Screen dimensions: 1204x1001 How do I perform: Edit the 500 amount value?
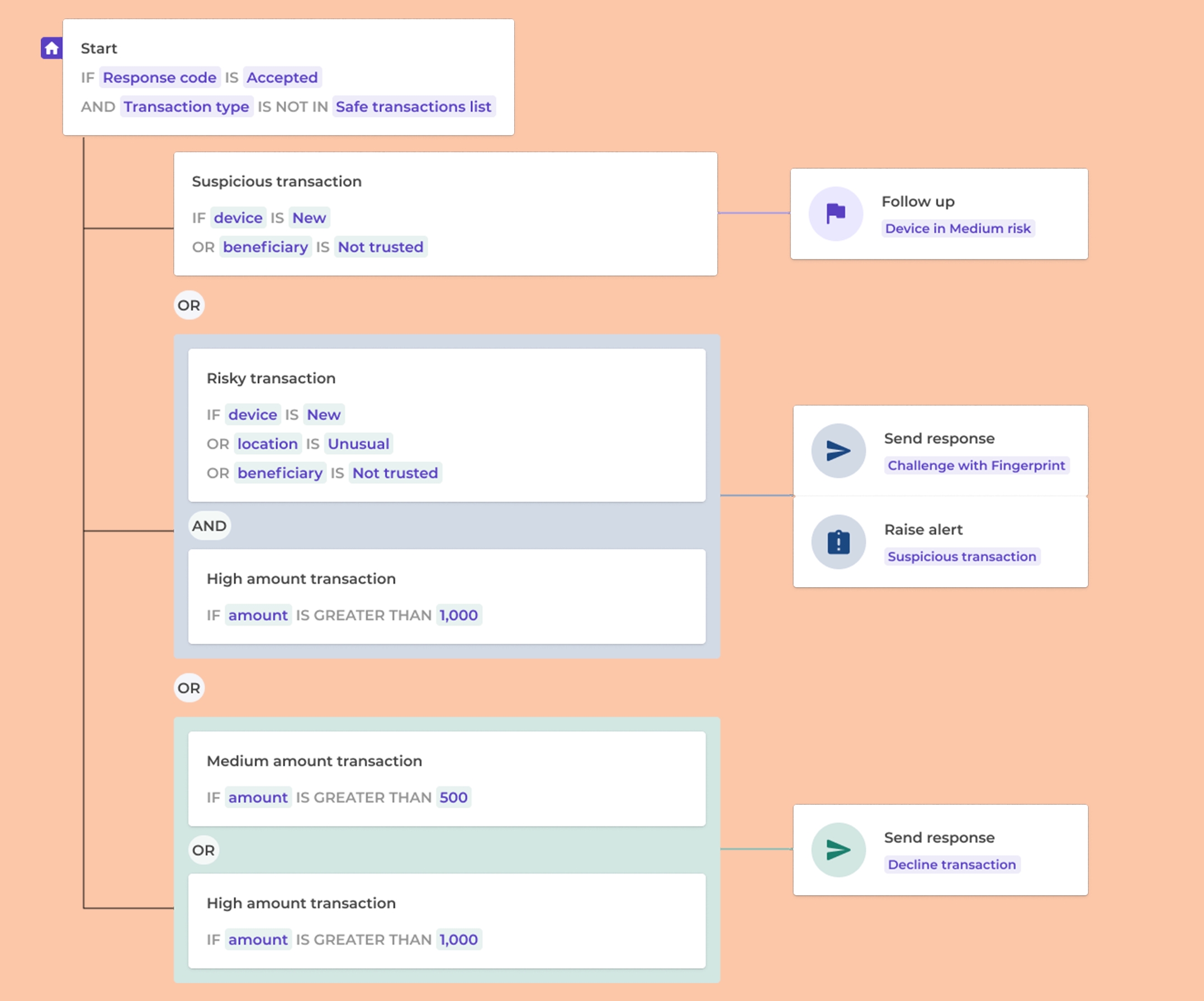point(453,797)
